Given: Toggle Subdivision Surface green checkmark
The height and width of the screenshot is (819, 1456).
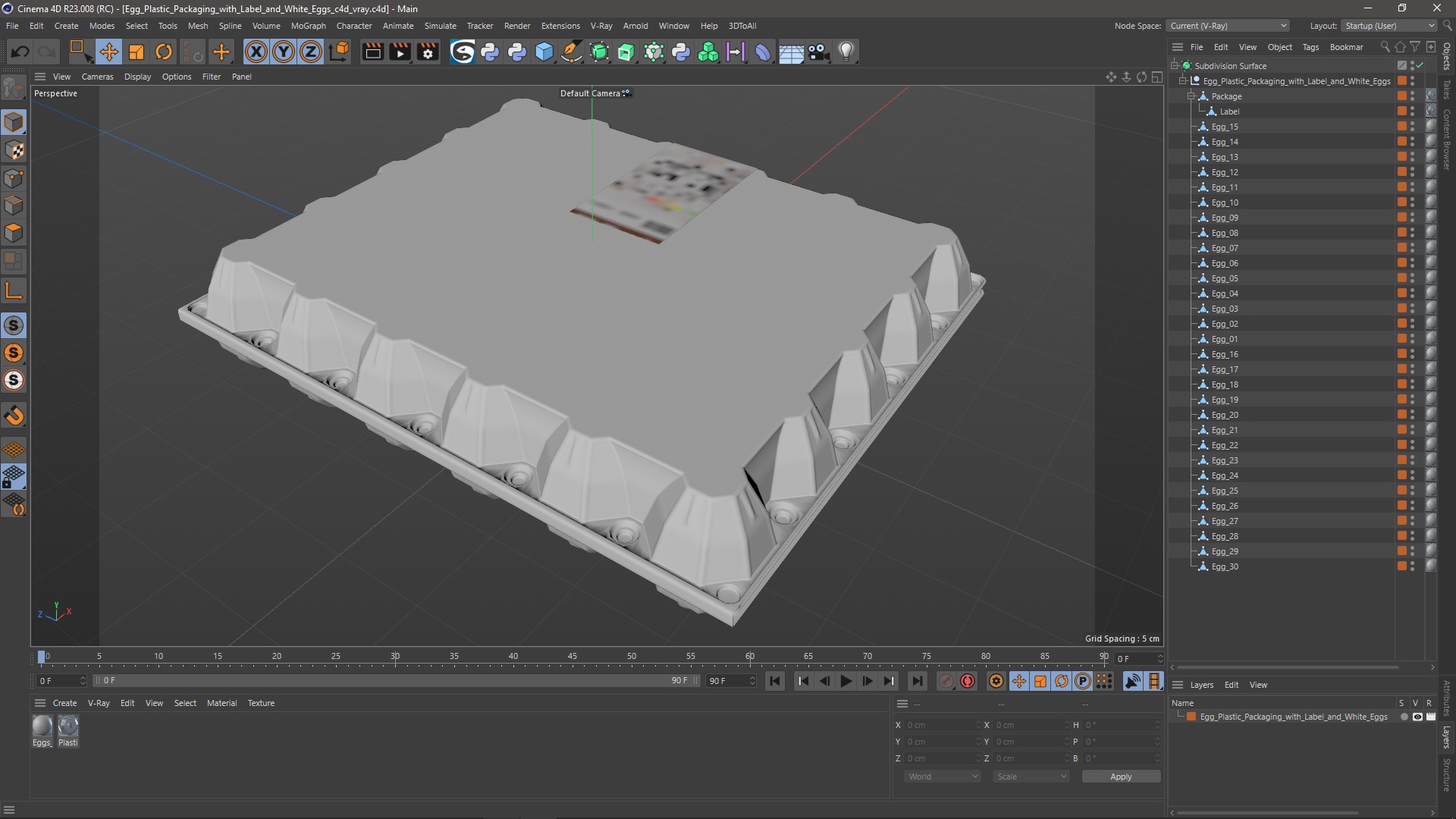Looking at the screenshot, I should point(1420,66).
